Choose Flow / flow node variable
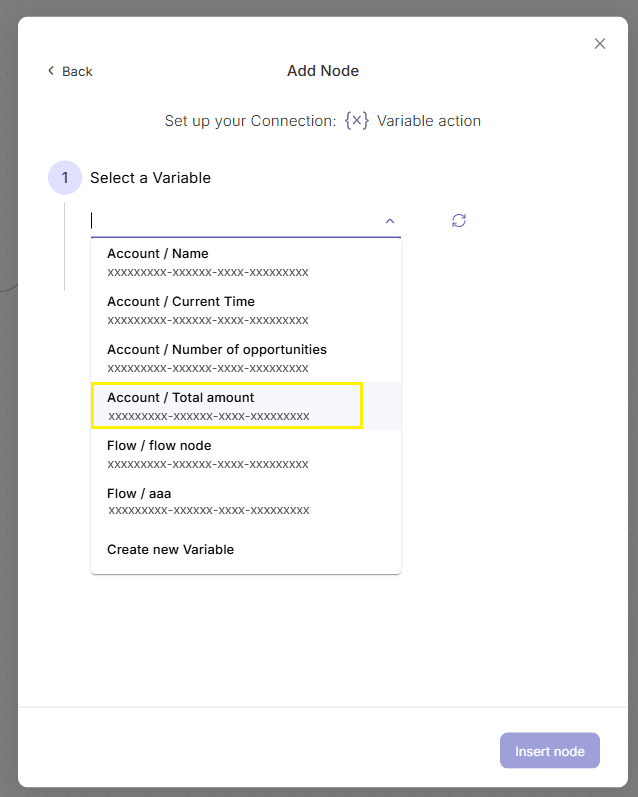The image size is (638, 797). (x=246, y=454)
